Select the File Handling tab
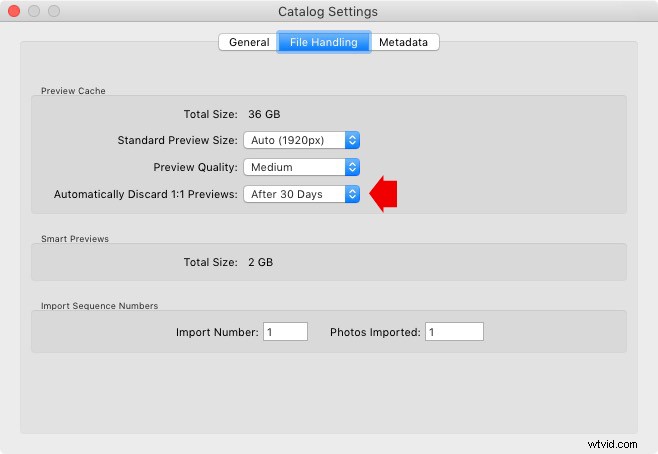This screenshot has height=454, width=658. coord(324,42)
